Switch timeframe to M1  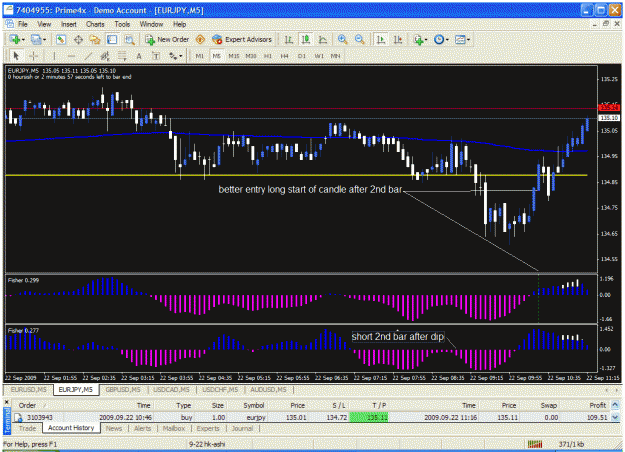tap(200, 56)
